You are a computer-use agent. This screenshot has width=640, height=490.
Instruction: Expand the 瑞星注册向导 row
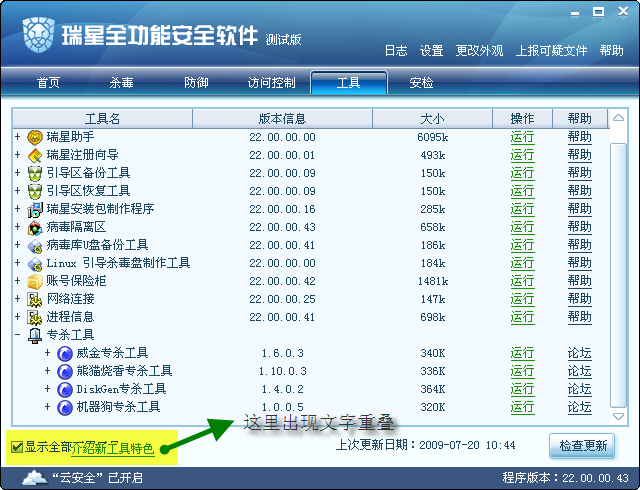pos(18,154)
